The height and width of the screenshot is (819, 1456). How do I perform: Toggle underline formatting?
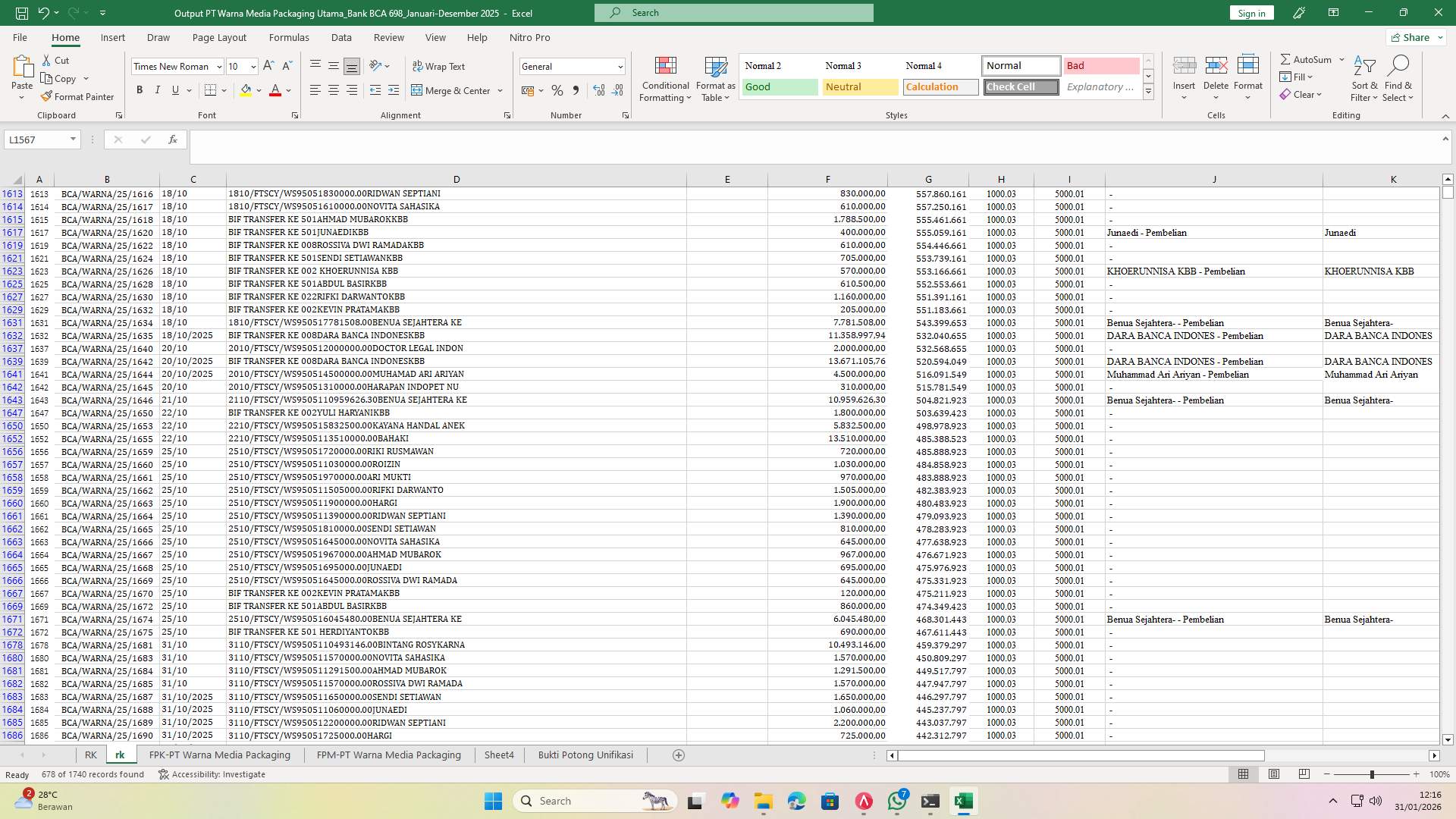[174, 89]
